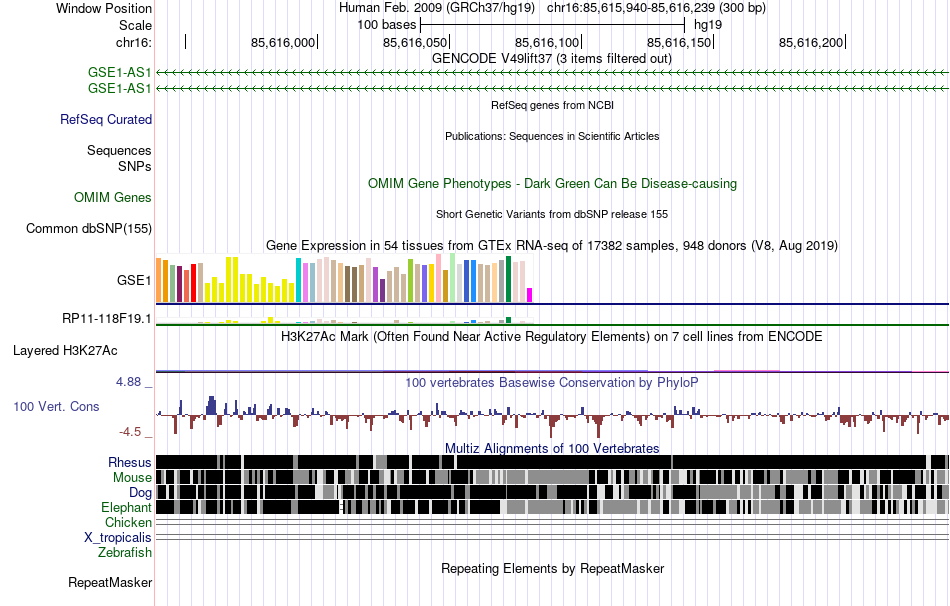Screen dimensions: 950x606
Task: Click the Scale track label
Action: point(135,25)
